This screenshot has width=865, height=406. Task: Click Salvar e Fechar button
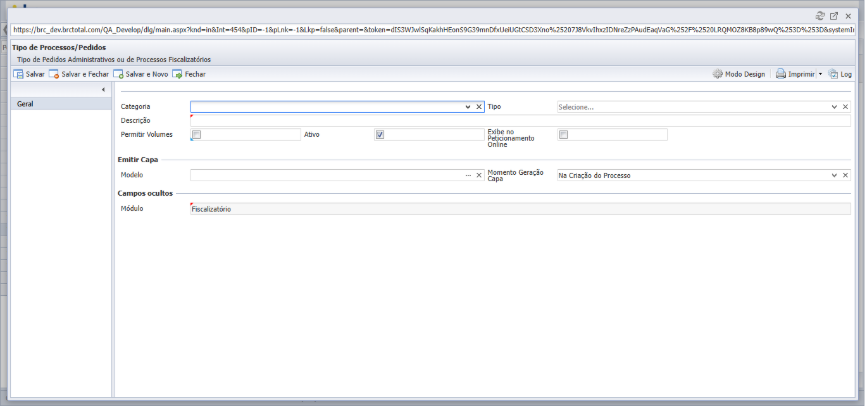coord(78,74)
